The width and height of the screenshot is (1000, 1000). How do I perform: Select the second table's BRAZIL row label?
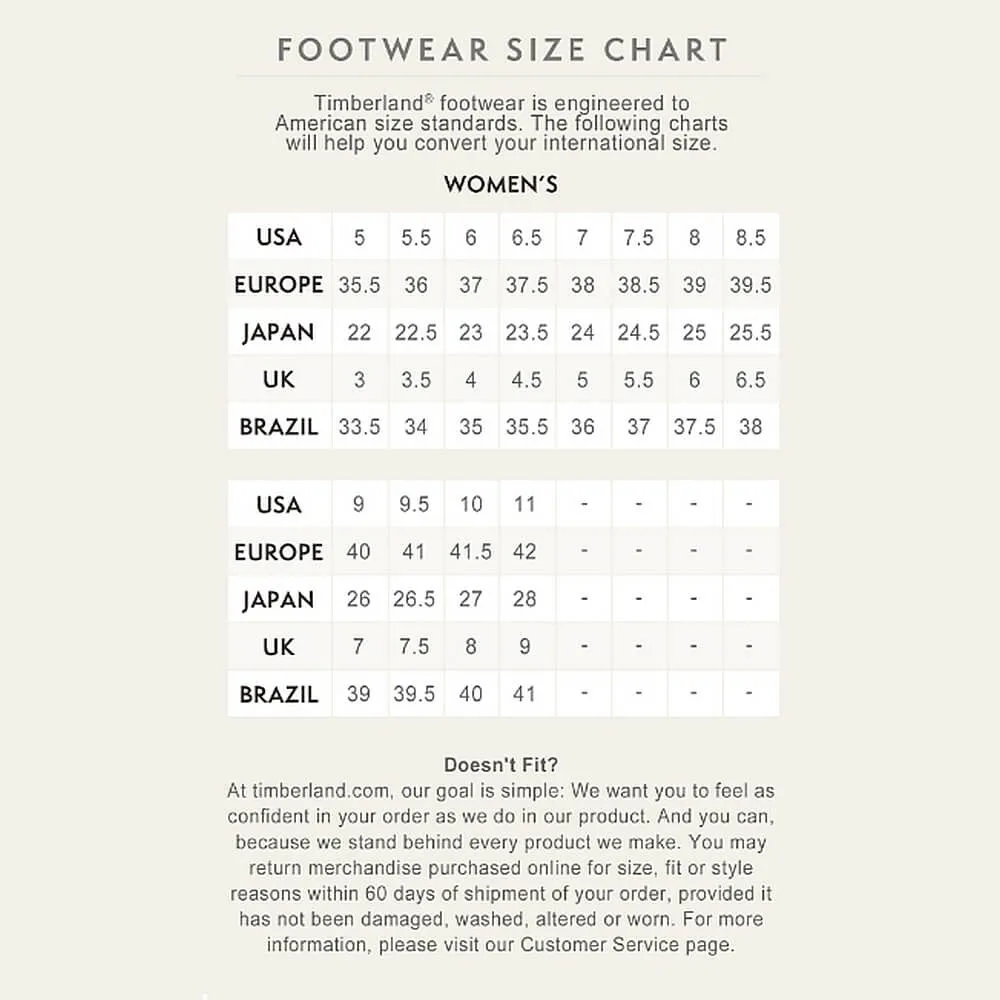pos(279,694)
